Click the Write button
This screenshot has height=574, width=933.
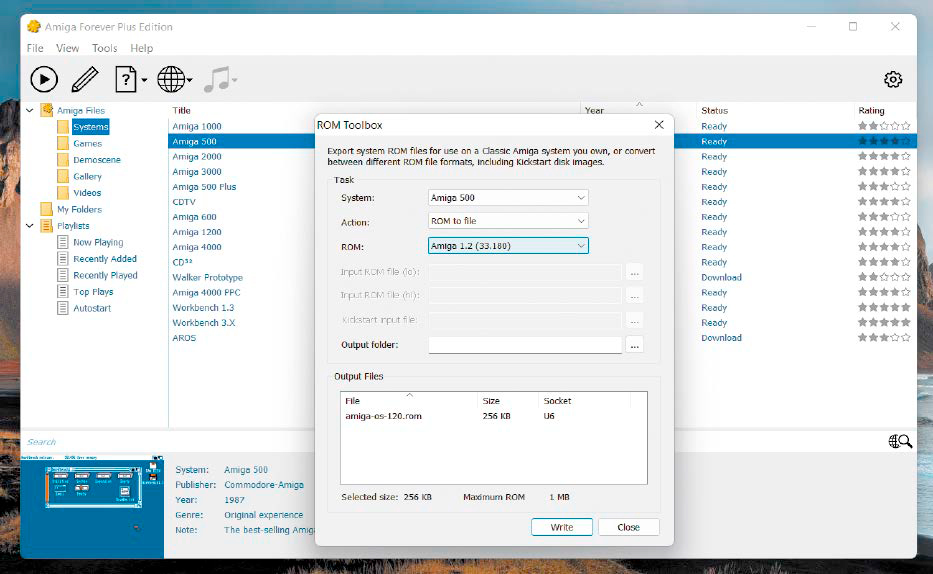(562, 527)
